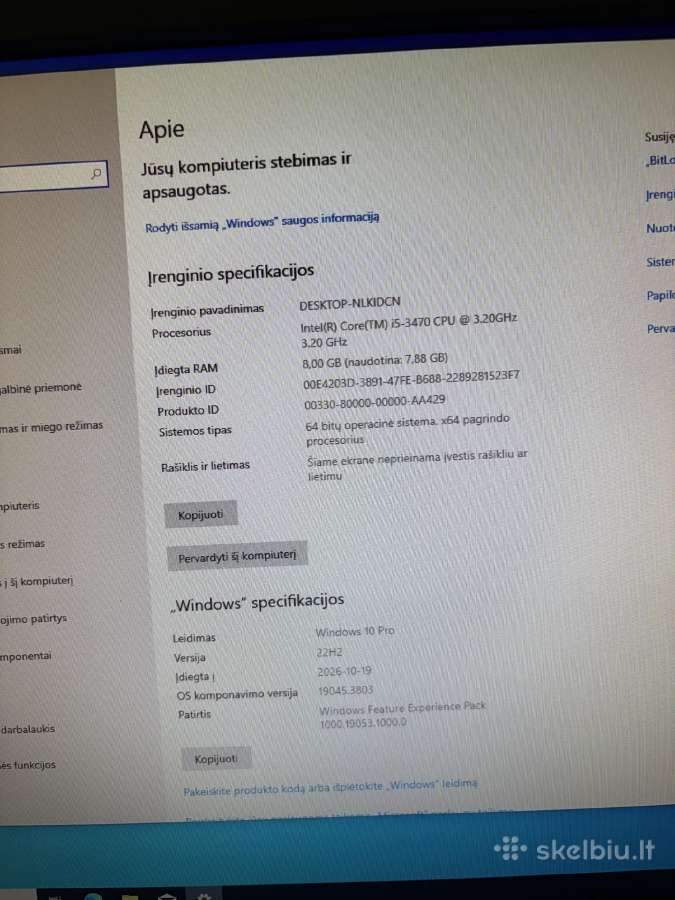Click the OS build value 19045.3803
The image size is (675, 900).
[x=345, y=690]
